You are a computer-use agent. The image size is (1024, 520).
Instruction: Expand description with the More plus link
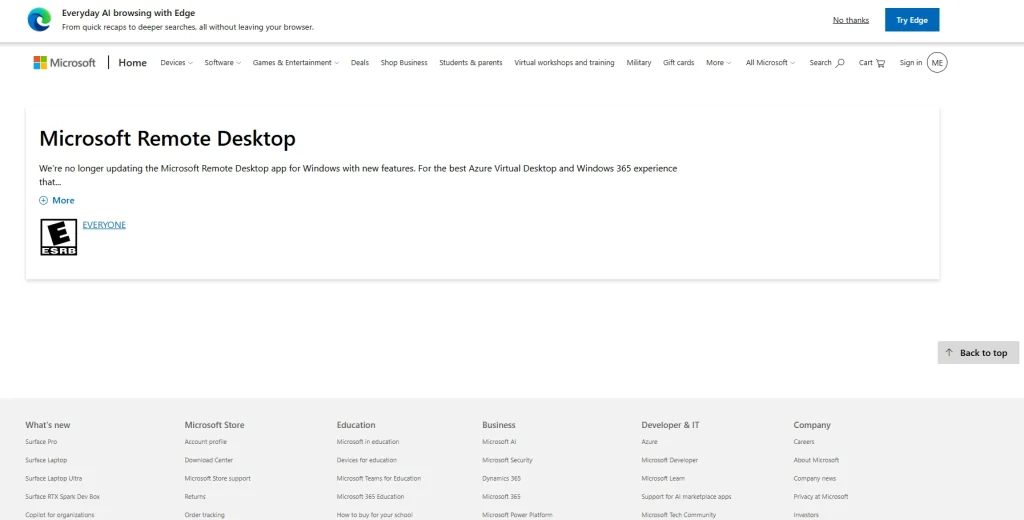pyautogui.click(x=57, y=201)
